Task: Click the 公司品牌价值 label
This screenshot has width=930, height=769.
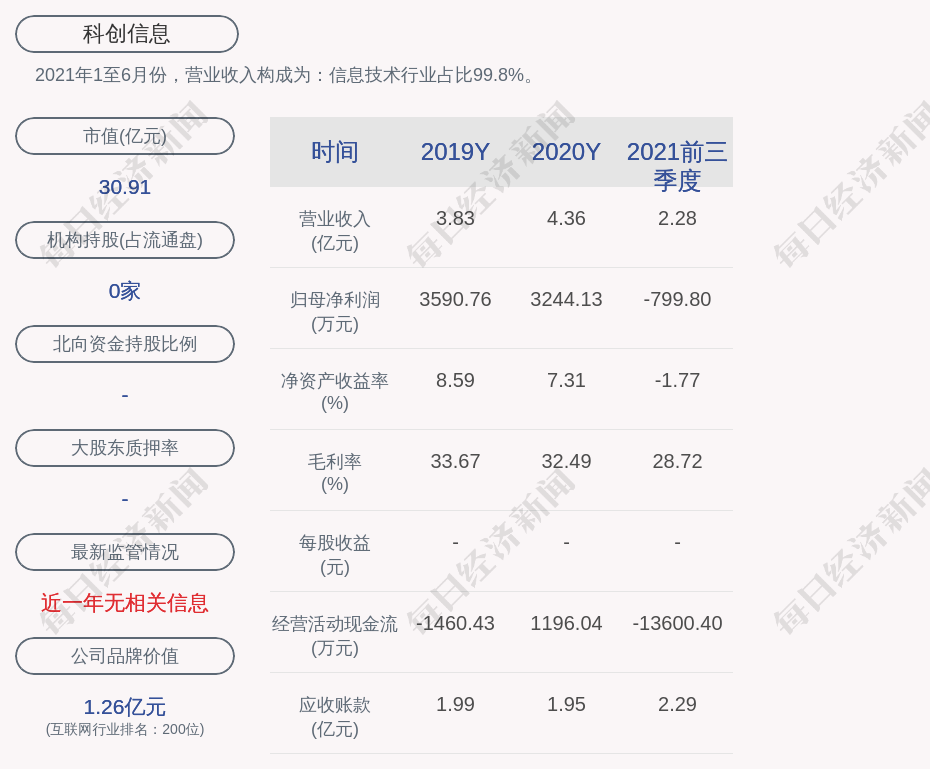Action: coord(125,656)
